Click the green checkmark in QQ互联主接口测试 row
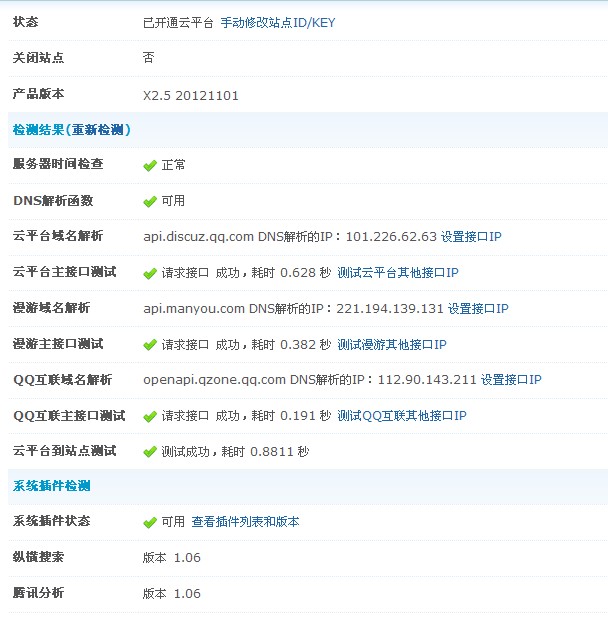Screen dimensions: 608x620 150,416
